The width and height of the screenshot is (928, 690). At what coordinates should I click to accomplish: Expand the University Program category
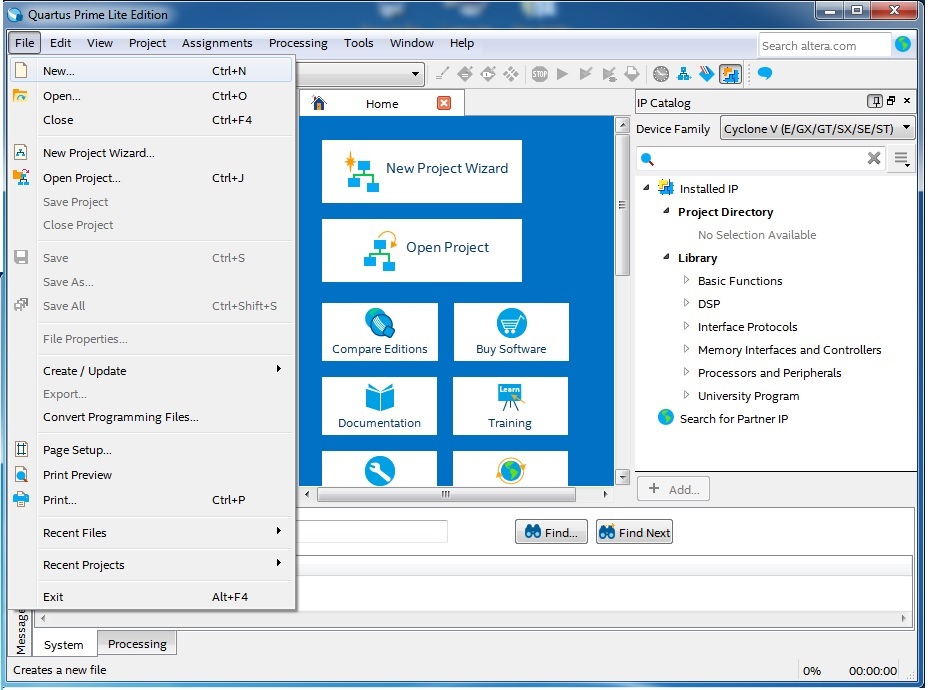click(x=686, y=395)
